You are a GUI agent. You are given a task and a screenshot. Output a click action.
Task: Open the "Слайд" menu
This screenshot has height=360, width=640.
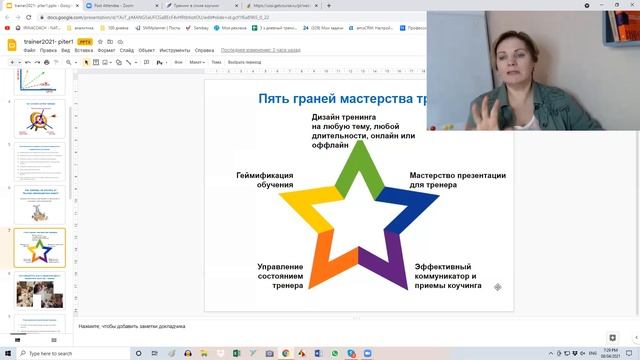(127, 50)
